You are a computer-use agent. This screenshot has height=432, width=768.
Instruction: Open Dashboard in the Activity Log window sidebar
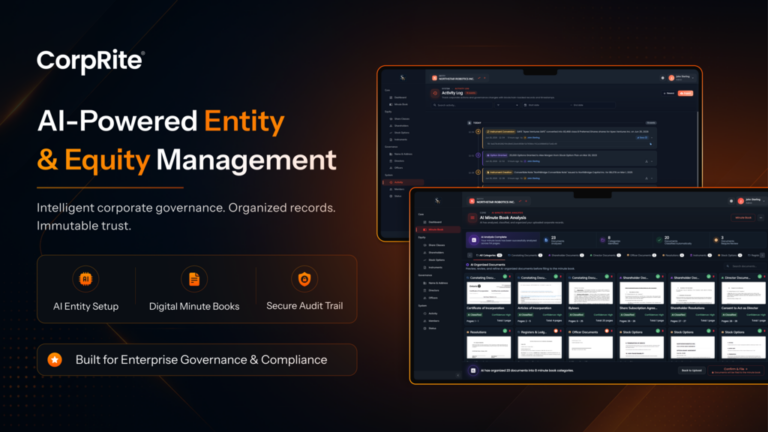(398, 97)
